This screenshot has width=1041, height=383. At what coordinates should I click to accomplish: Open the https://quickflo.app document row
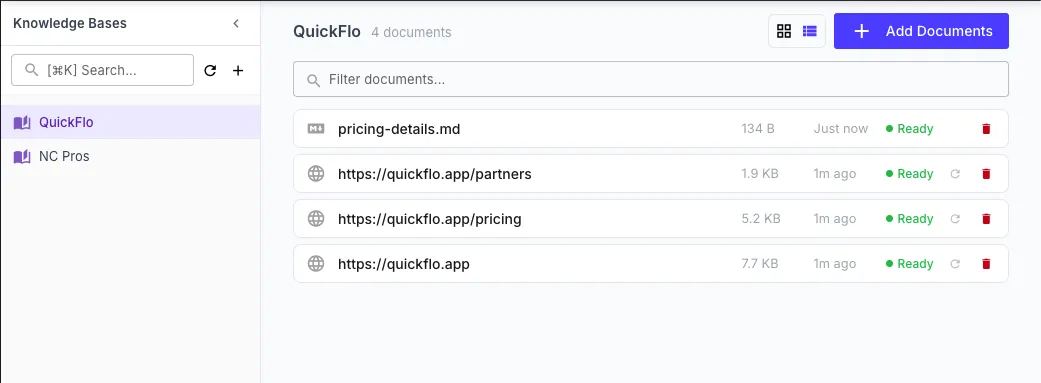[x=651, y=264]
